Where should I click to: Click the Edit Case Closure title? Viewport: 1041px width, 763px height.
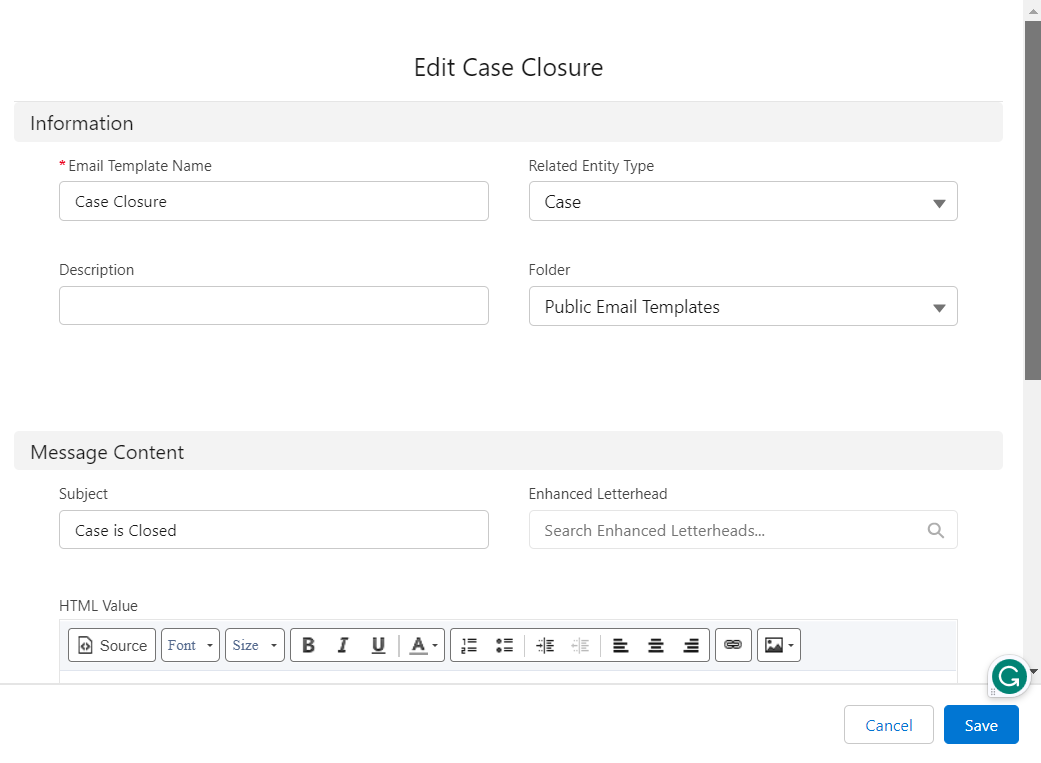pos(508,67)
